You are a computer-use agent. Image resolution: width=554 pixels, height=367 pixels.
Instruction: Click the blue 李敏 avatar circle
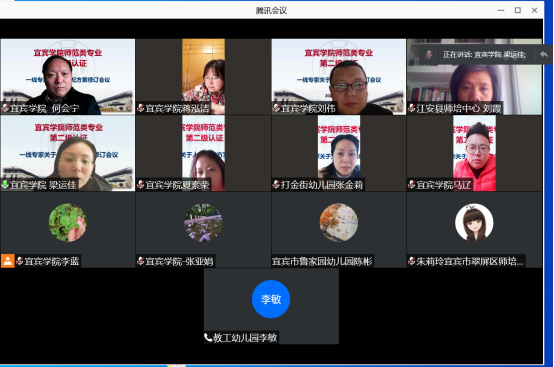pos(271,299)
